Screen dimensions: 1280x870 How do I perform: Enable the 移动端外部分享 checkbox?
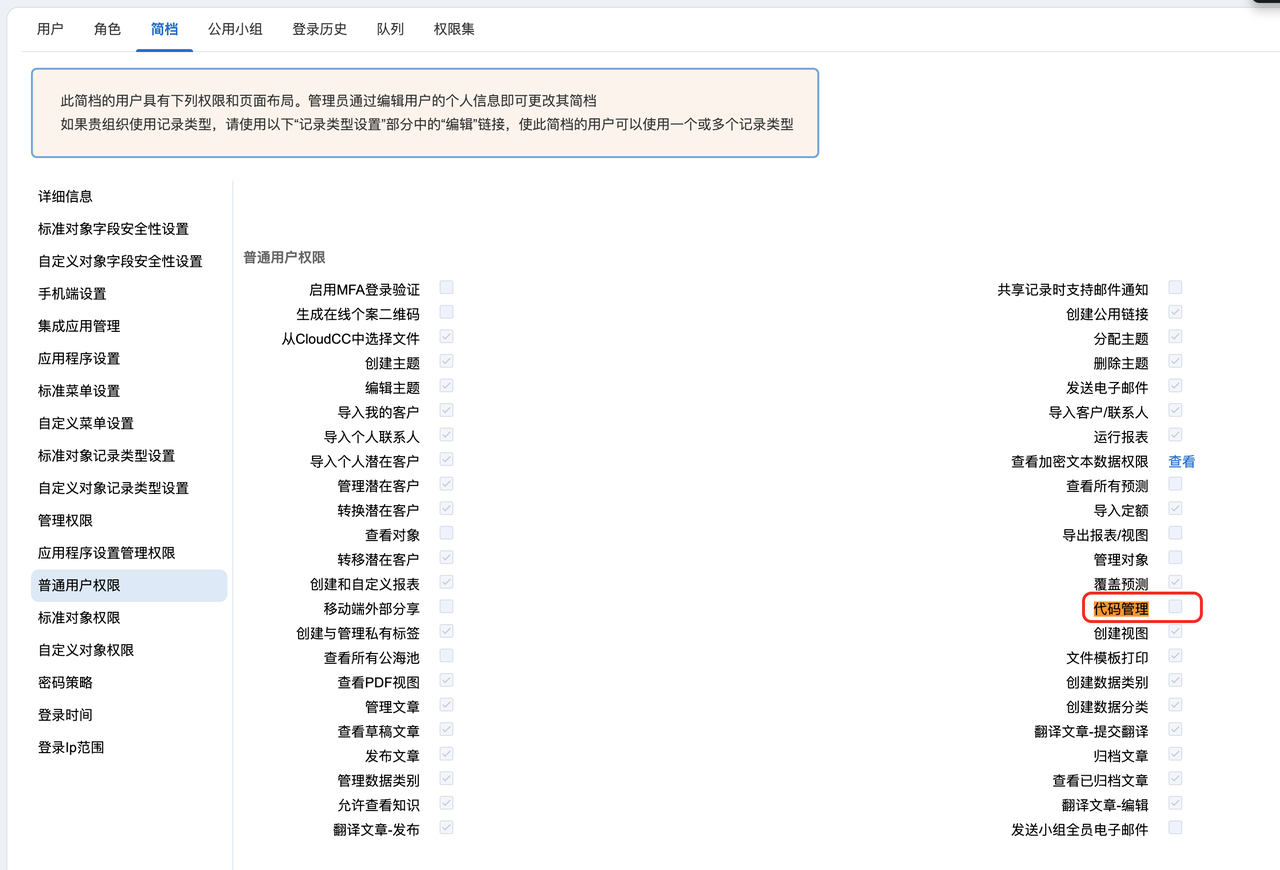coord(446,606)
